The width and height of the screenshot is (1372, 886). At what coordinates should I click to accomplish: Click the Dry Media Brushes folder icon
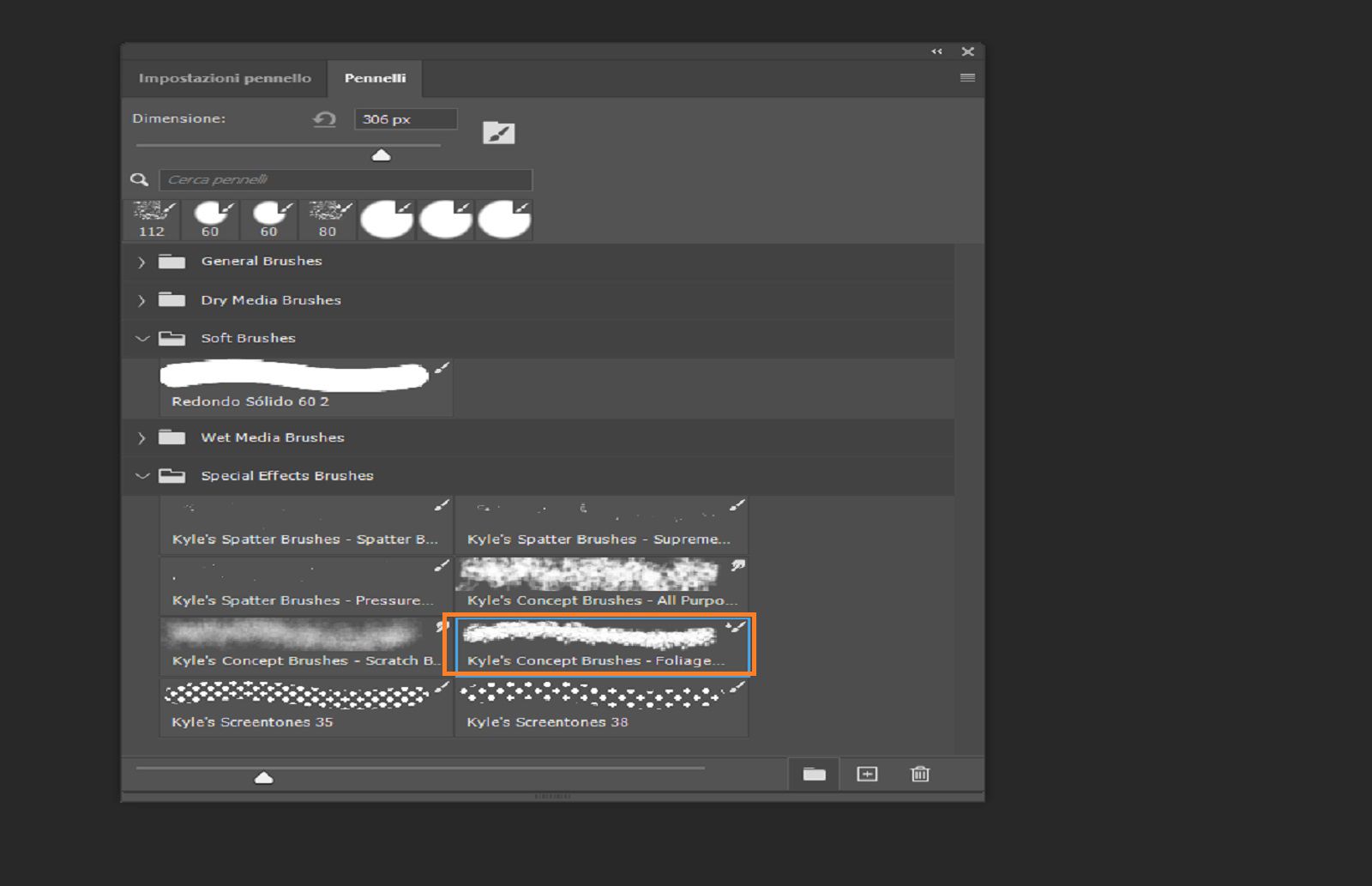point(171,299)
